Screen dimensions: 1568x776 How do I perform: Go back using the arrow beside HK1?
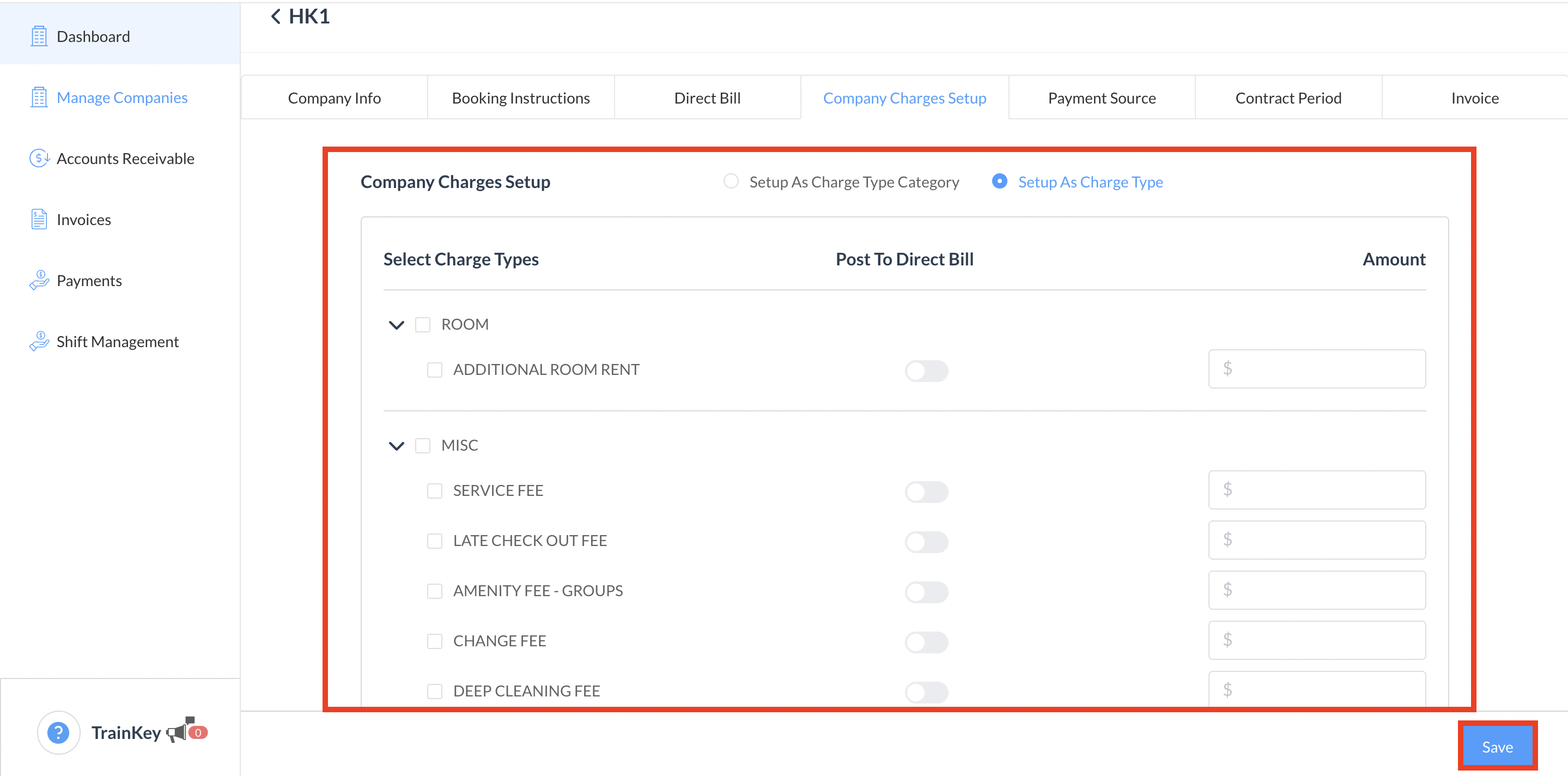276,16
